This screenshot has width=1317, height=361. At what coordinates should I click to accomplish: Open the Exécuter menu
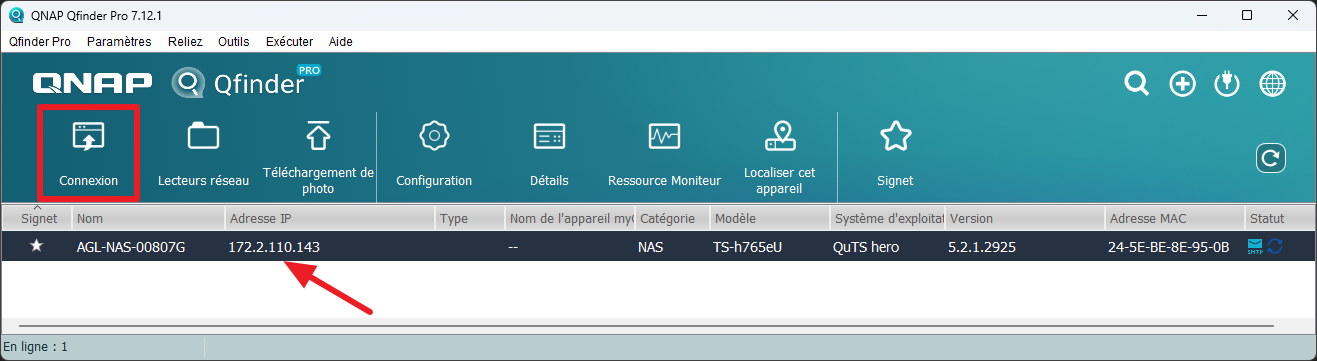pyautogui.click(x=290, y=41)
